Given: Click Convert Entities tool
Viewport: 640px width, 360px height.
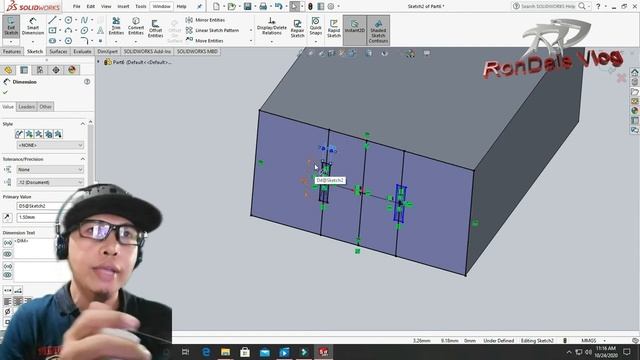Looking at the screenshot, I should click(x=136, y=26).
